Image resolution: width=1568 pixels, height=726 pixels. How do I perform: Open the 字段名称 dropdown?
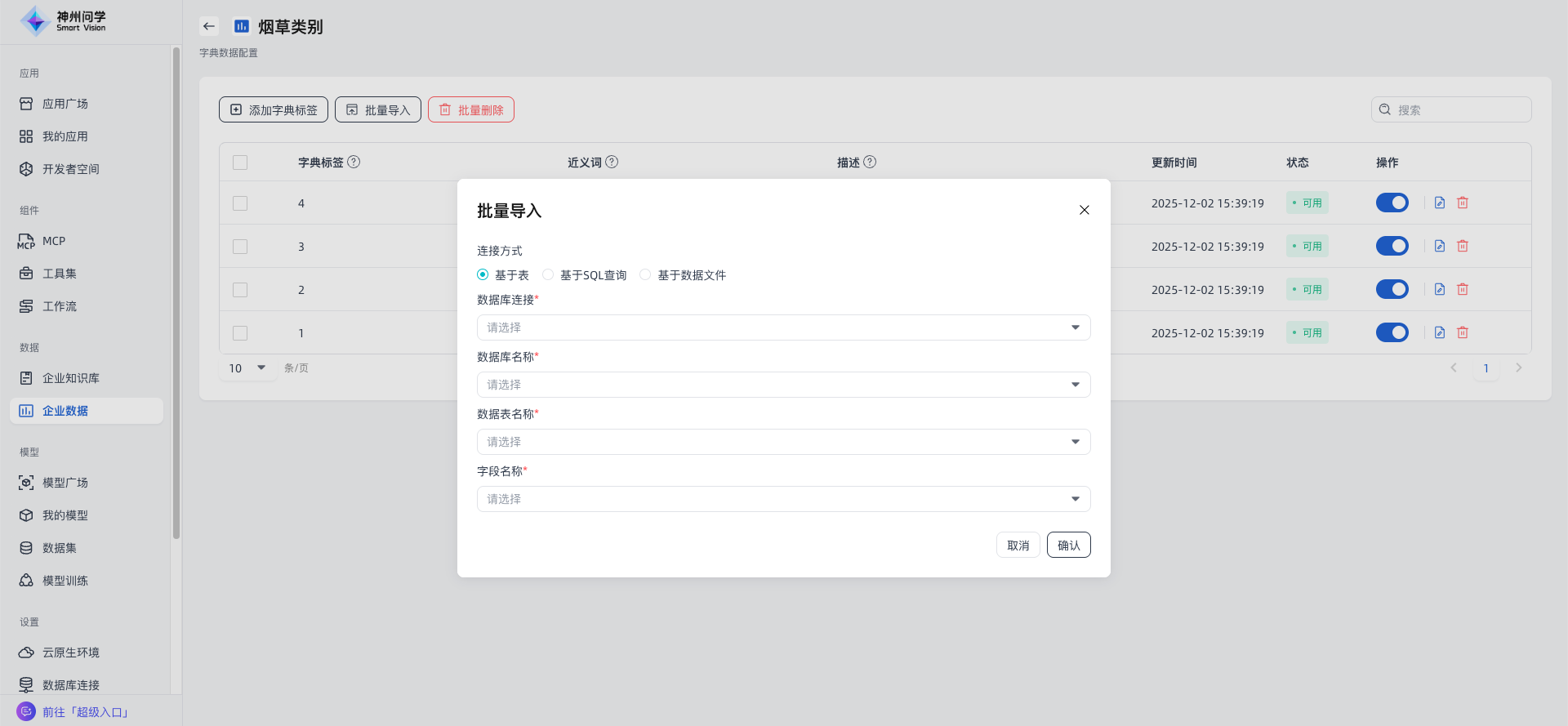[x=783, y=499]
